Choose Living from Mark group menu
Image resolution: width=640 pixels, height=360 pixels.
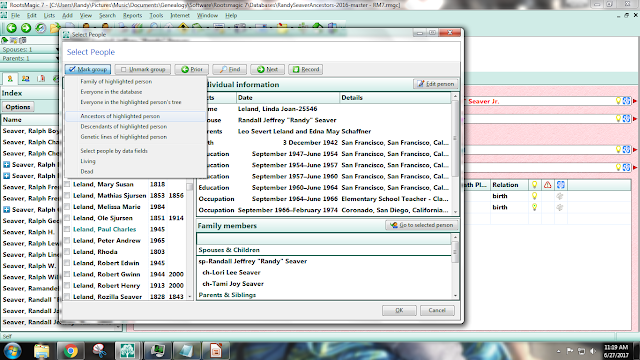(x=136, y=161)
